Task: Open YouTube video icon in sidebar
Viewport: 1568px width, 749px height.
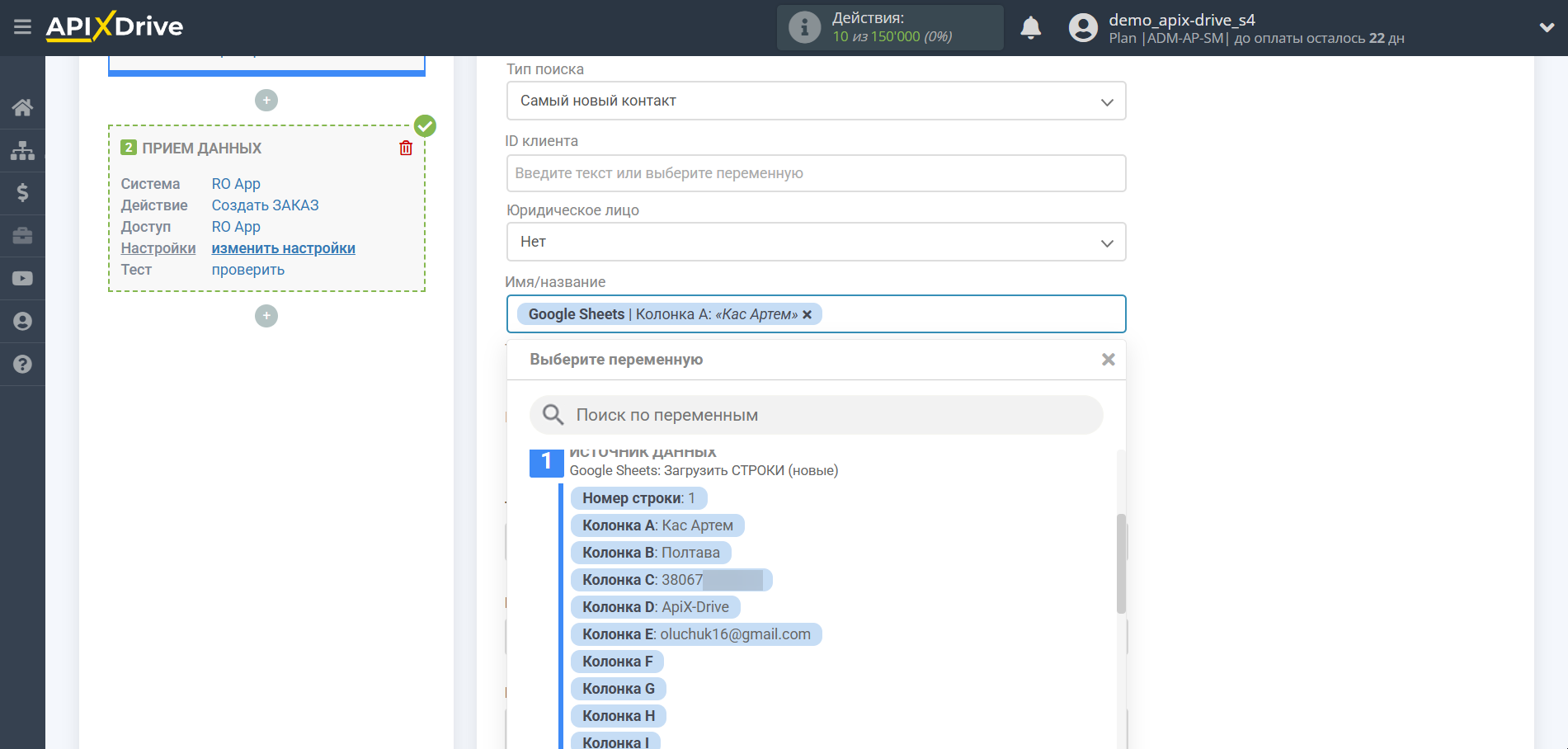Action: (22, 279)
